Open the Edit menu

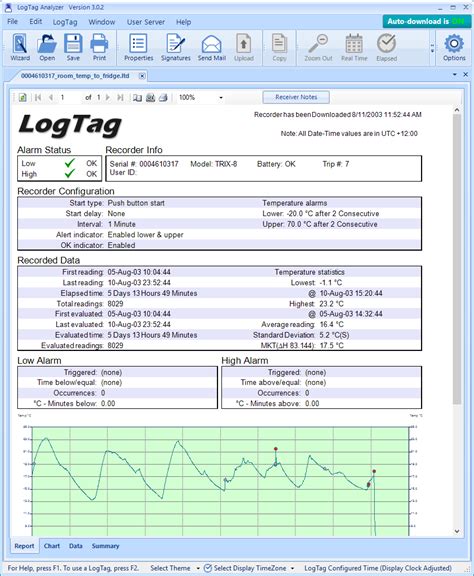pyautogui.click(x=36, y=22)
